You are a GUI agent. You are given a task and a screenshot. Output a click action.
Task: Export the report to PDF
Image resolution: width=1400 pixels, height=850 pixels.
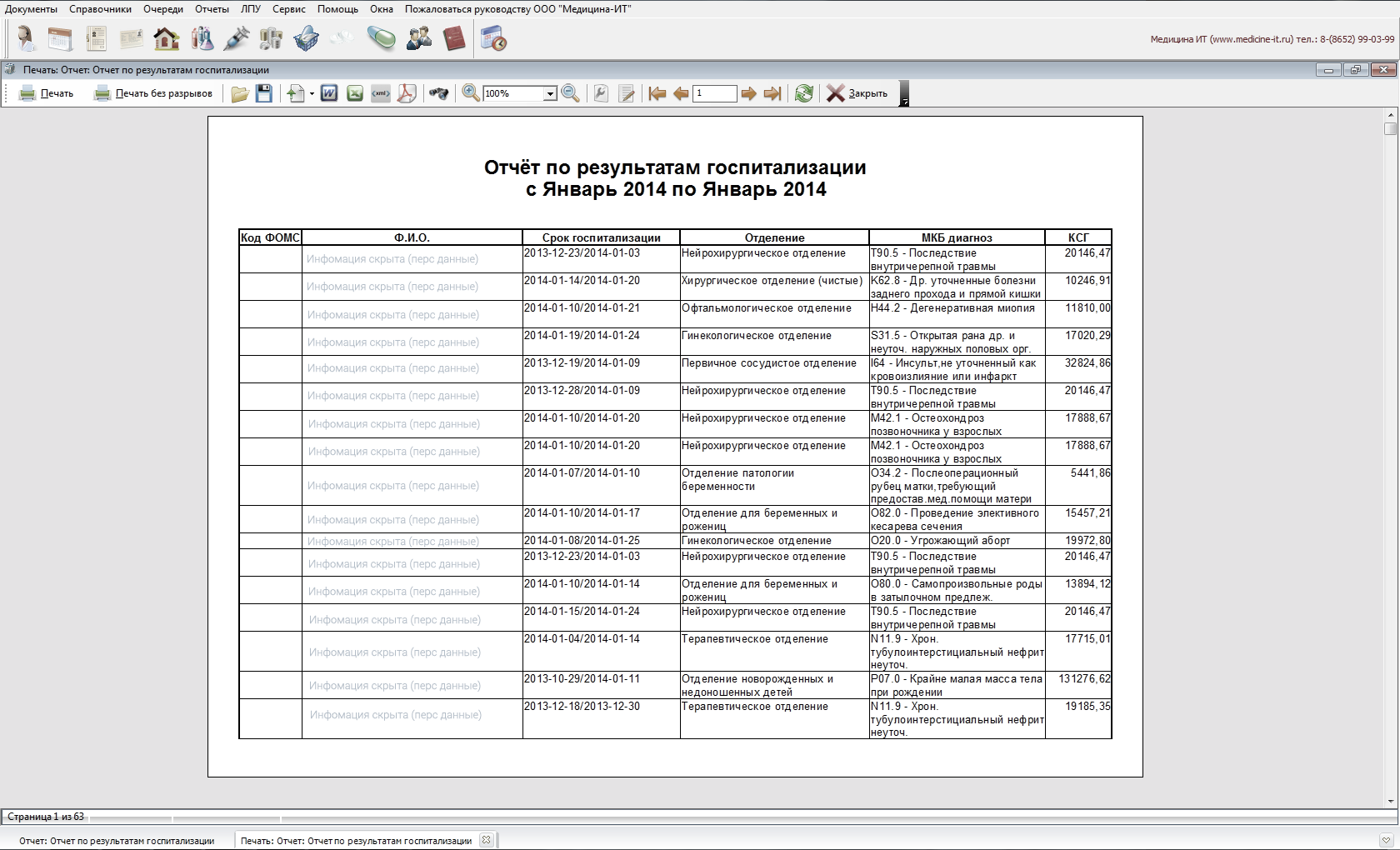[407, 93]
